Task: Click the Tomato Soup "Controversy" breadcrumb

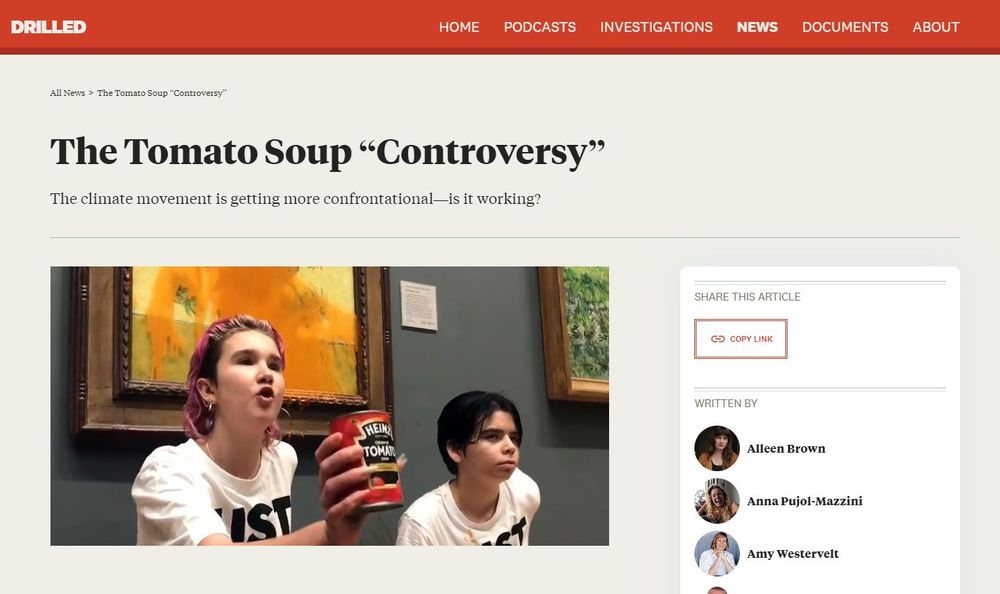Action: click(x=162, y=93)
